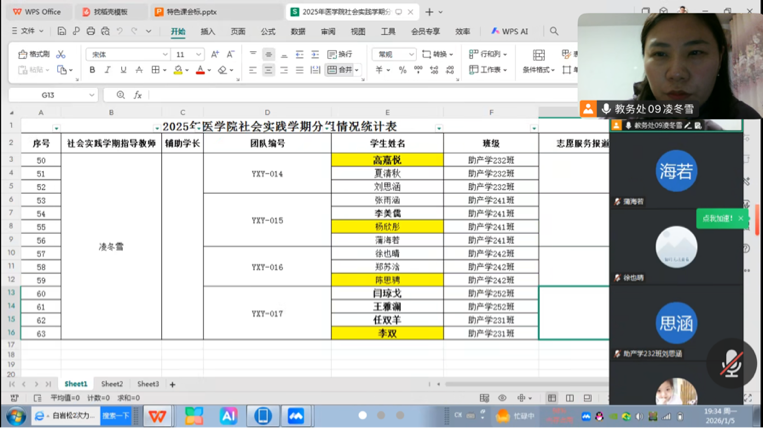Click the fx insert function icon
This screenshot has width=763, height=428.
[138, 95]
